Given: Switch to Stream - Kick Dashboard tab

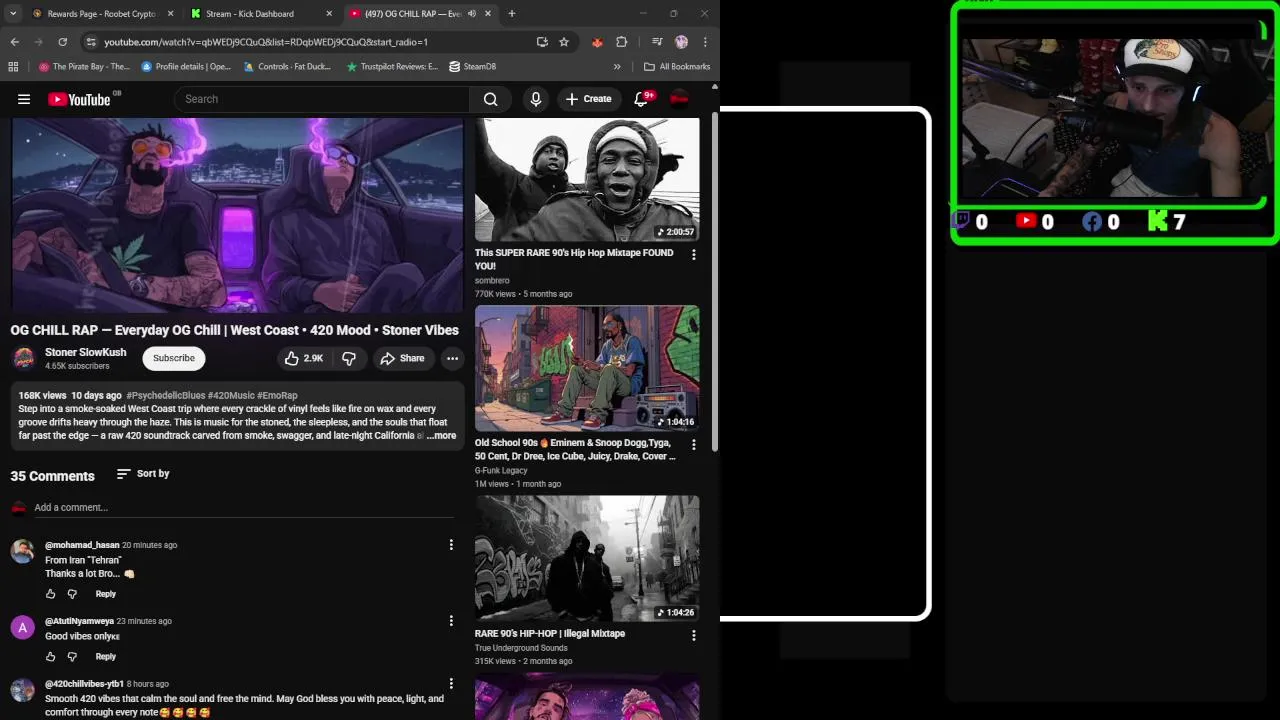Looking at the screenshot, I should 260,14.
